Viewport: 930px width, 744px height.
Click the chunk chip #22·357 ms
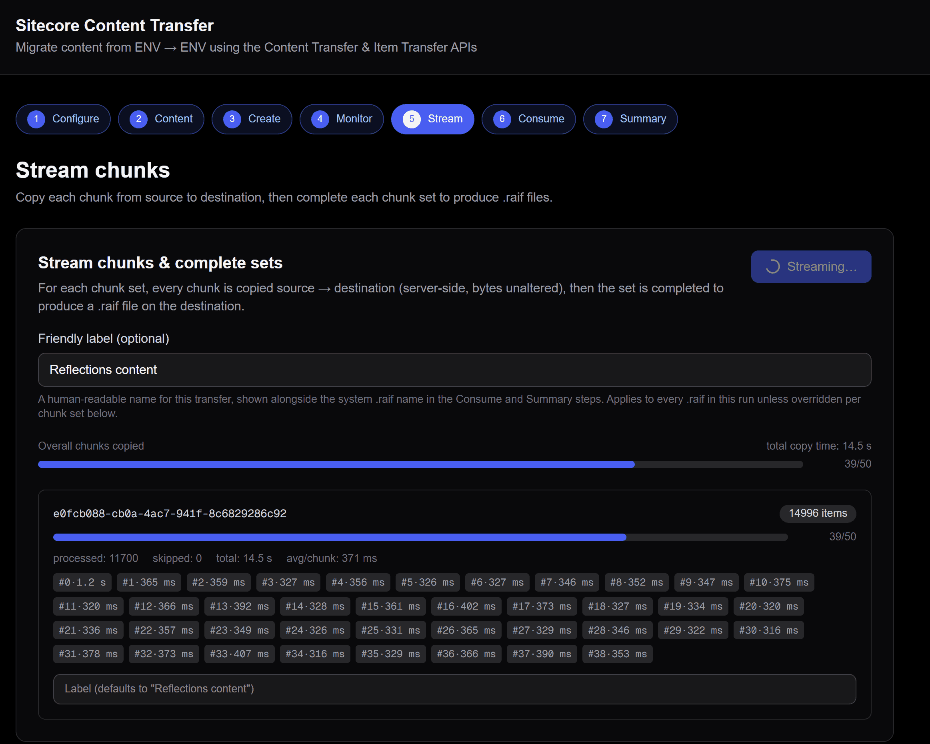[x=164, y=630]
